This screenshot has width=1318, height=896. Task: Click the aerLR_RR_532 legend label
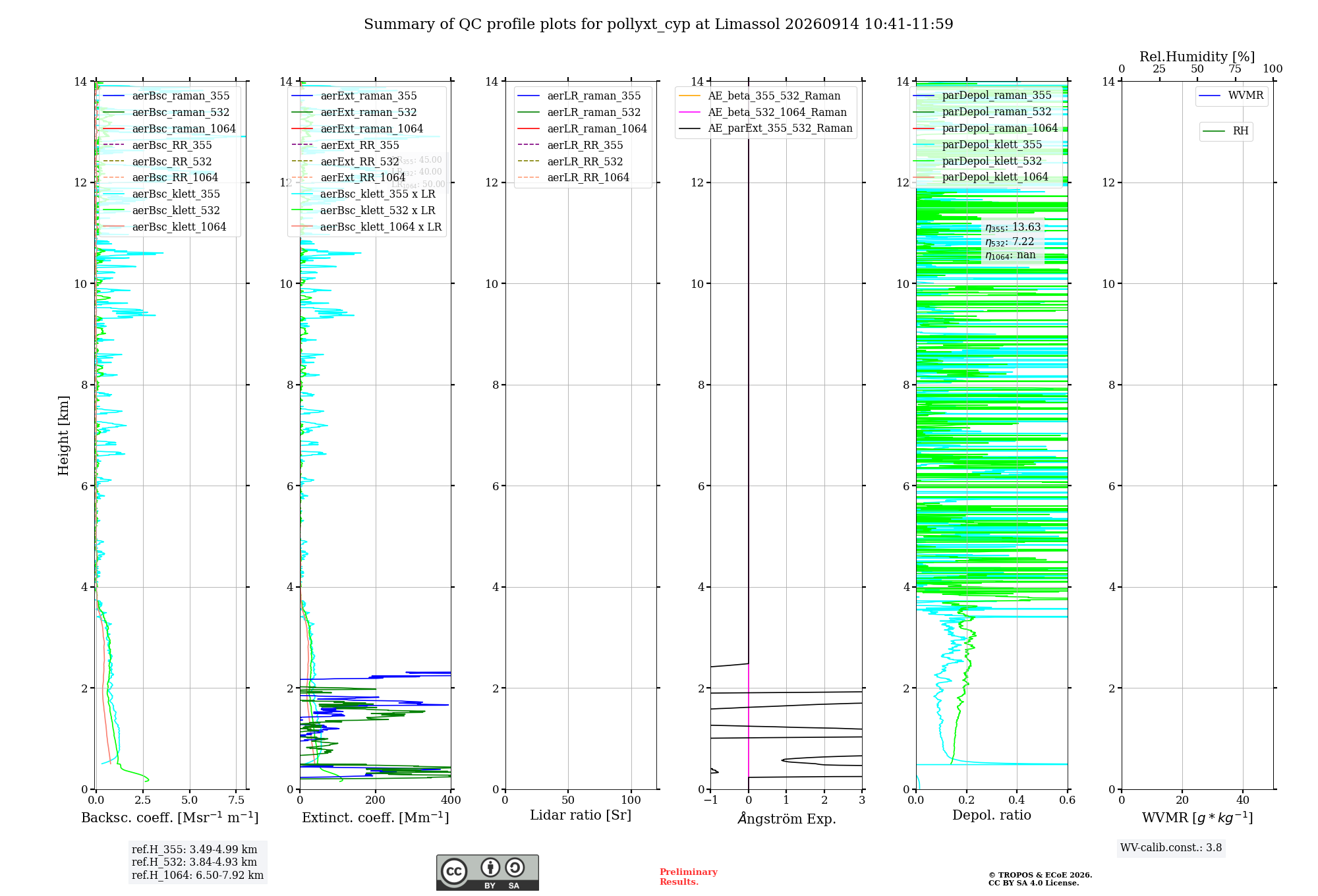[x=585, y=162]
